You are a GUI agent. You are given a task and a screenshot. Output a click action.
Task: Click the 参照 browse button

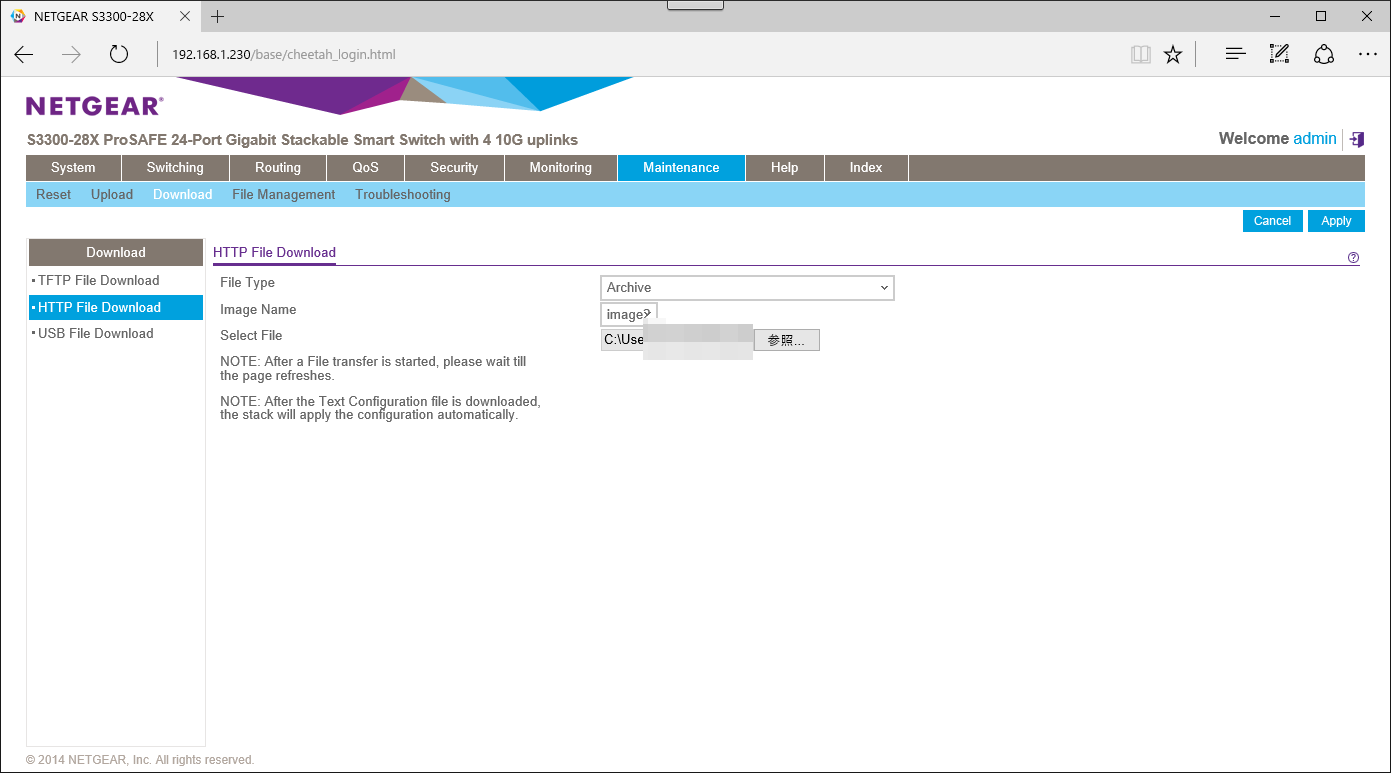787,340
